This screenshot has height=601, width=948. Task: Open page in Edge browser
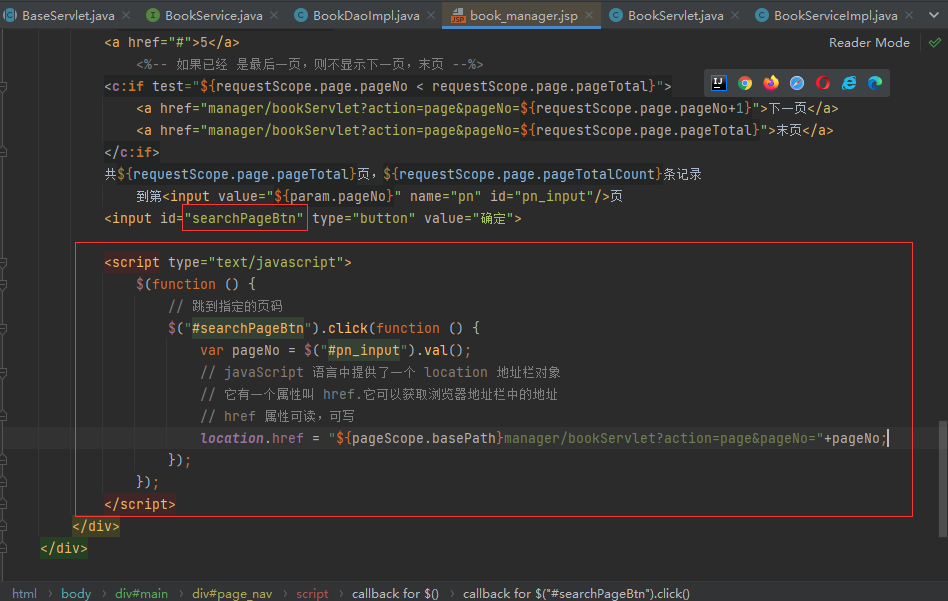tap(875, 83)
